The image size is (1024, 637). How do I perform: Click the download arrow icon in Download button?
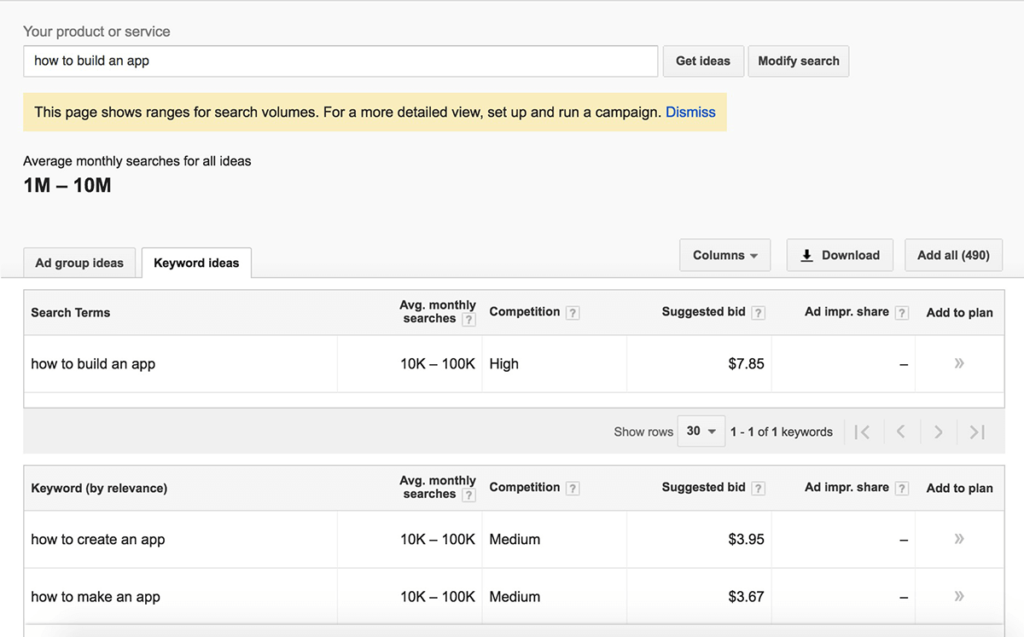807,255
